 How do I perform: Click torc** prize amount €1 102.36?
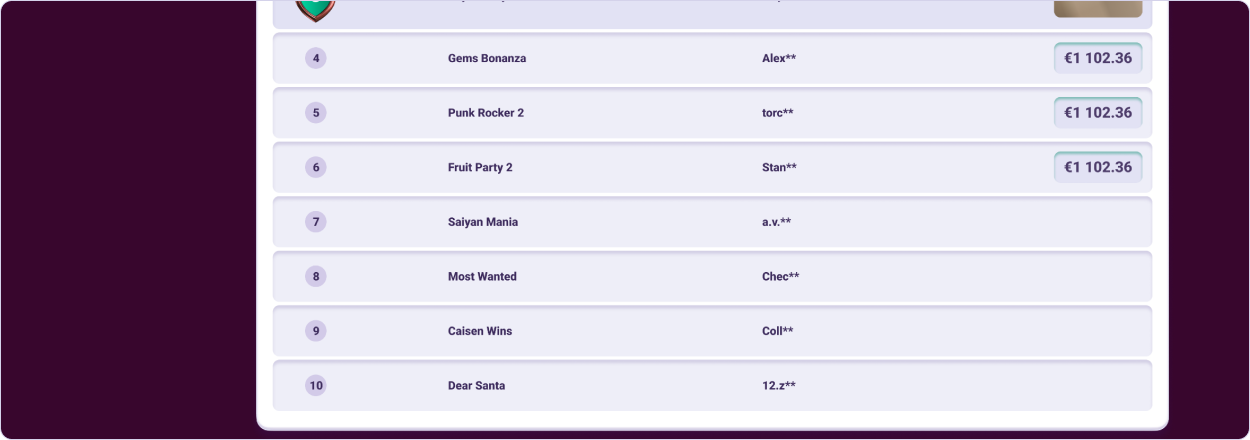tap(1098, 113)
